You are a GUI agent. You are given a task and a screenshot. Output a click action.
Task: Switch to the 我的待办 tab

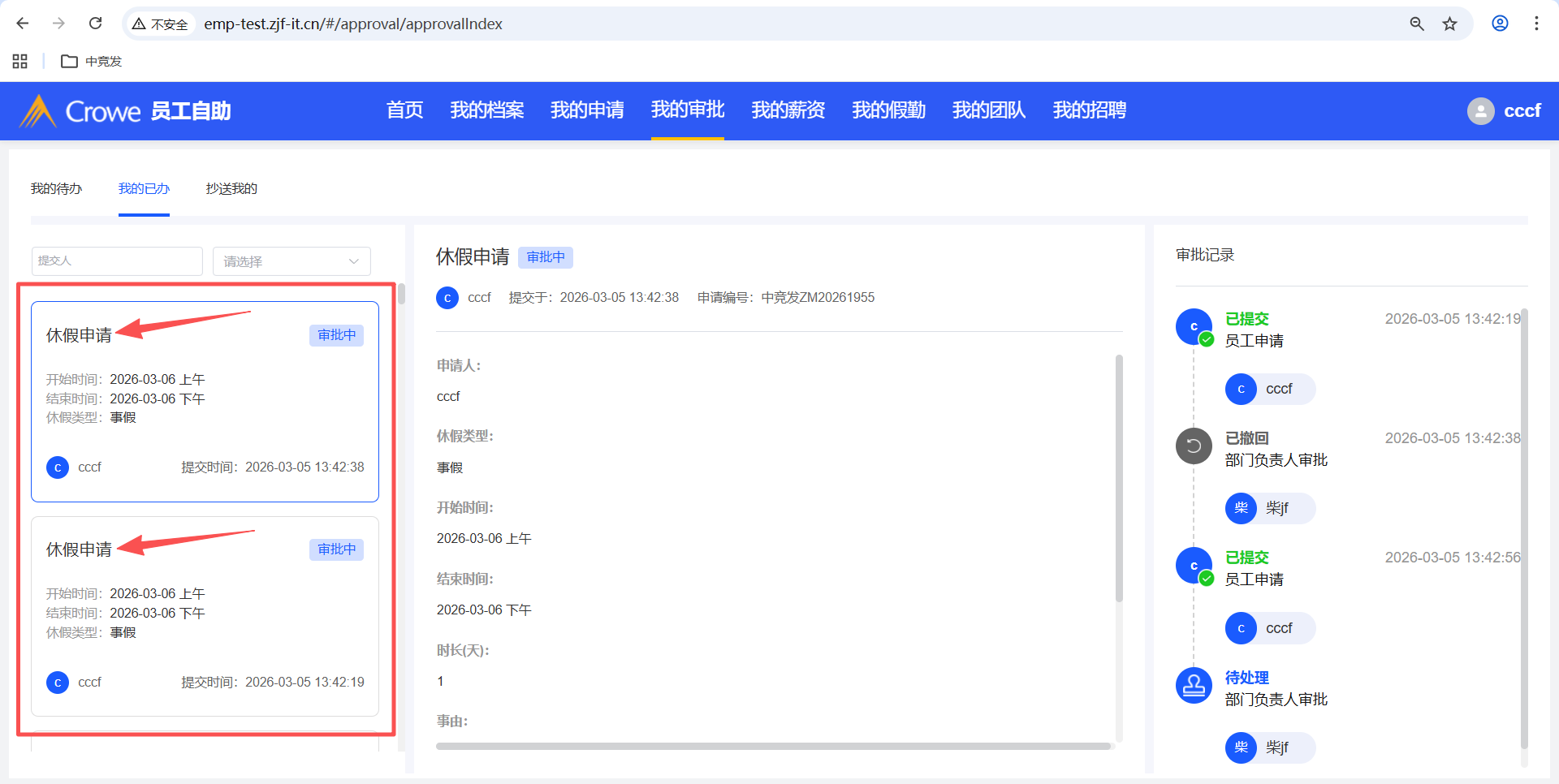[x=56, y=188]
